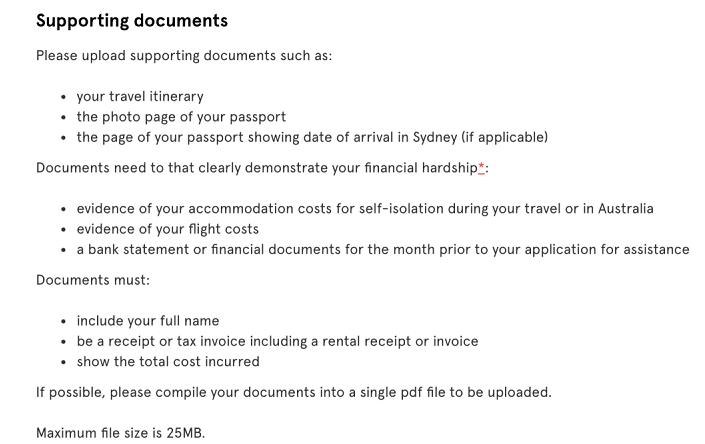705x444 pixels.
Task: Select the 'evidence of your flight costs' bullet
Action: coord(167,229)
